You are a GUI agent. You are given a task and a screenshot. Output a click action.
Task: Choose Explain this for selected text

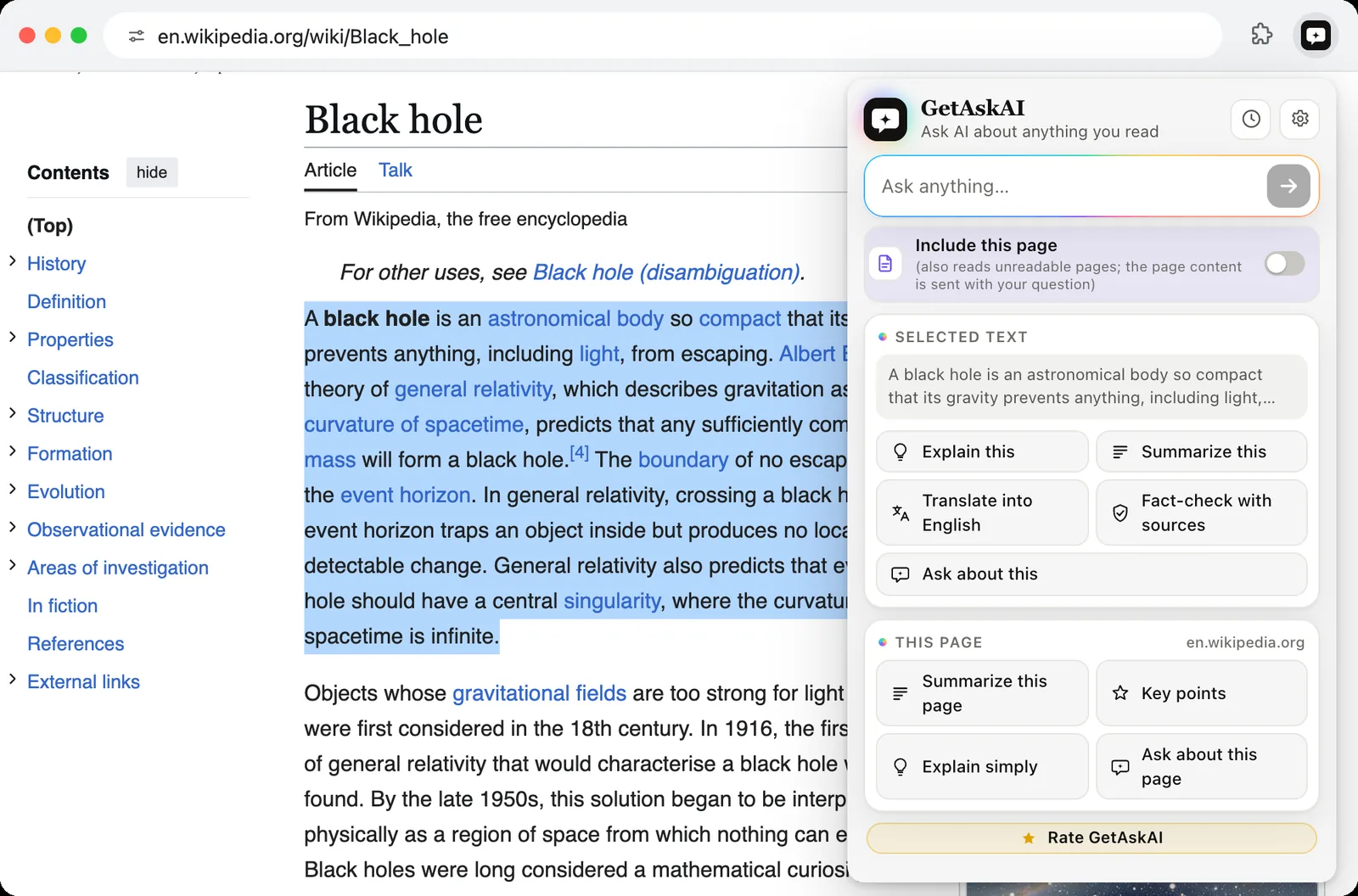(x=982, y=451)
